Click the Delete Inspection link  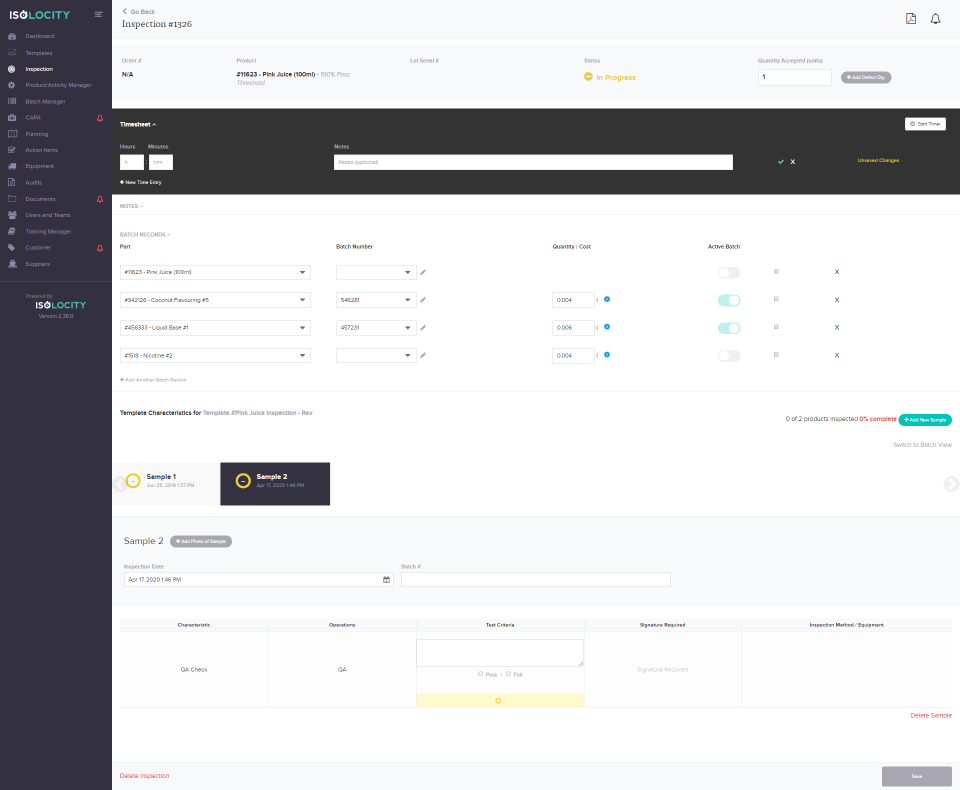(x=144, y=776)
